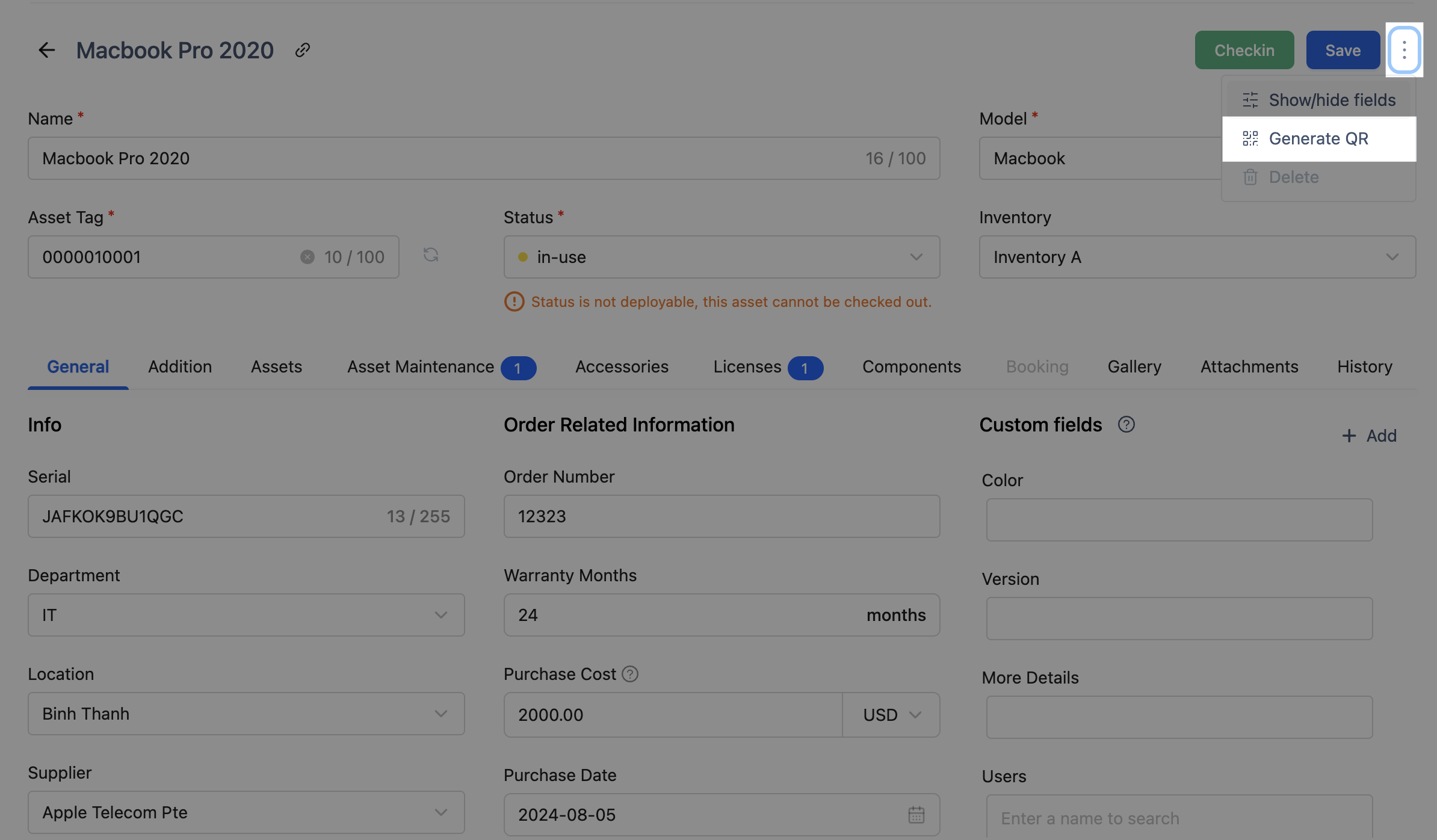Click into the Serial input field

pos(205,516)
